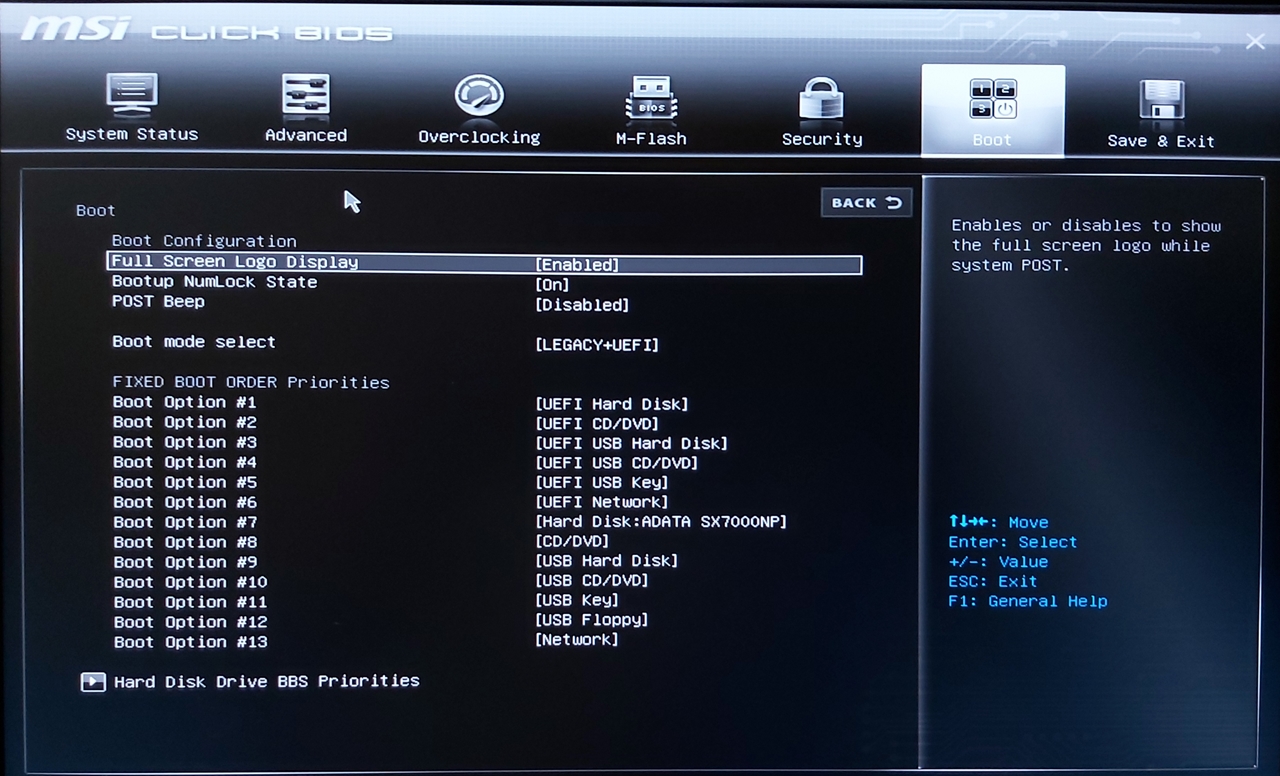Viewport: 1280px width, 776px height.
Task: Open Hard Disk Drive BBS Priorities submenu
Action: point(266,681)
